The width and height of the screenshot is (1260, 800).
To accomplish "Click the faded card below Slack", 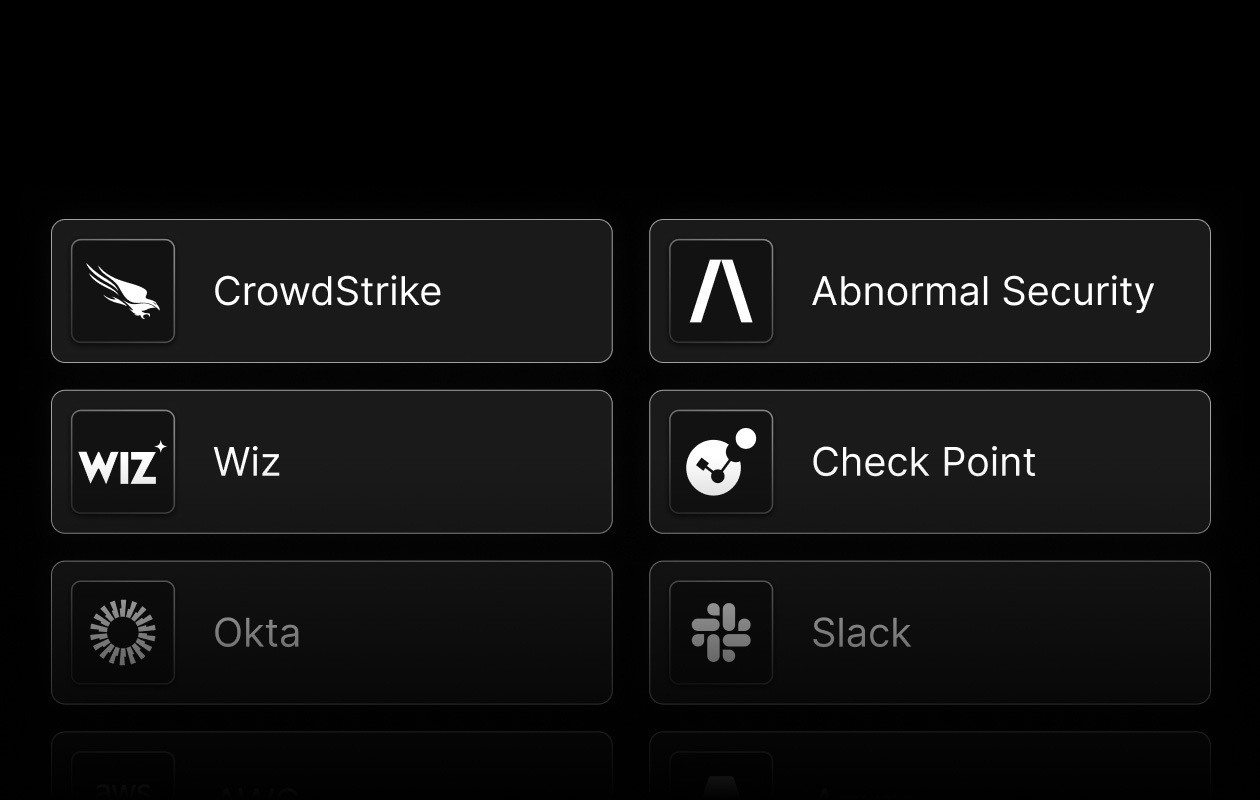I will [930, 768].
